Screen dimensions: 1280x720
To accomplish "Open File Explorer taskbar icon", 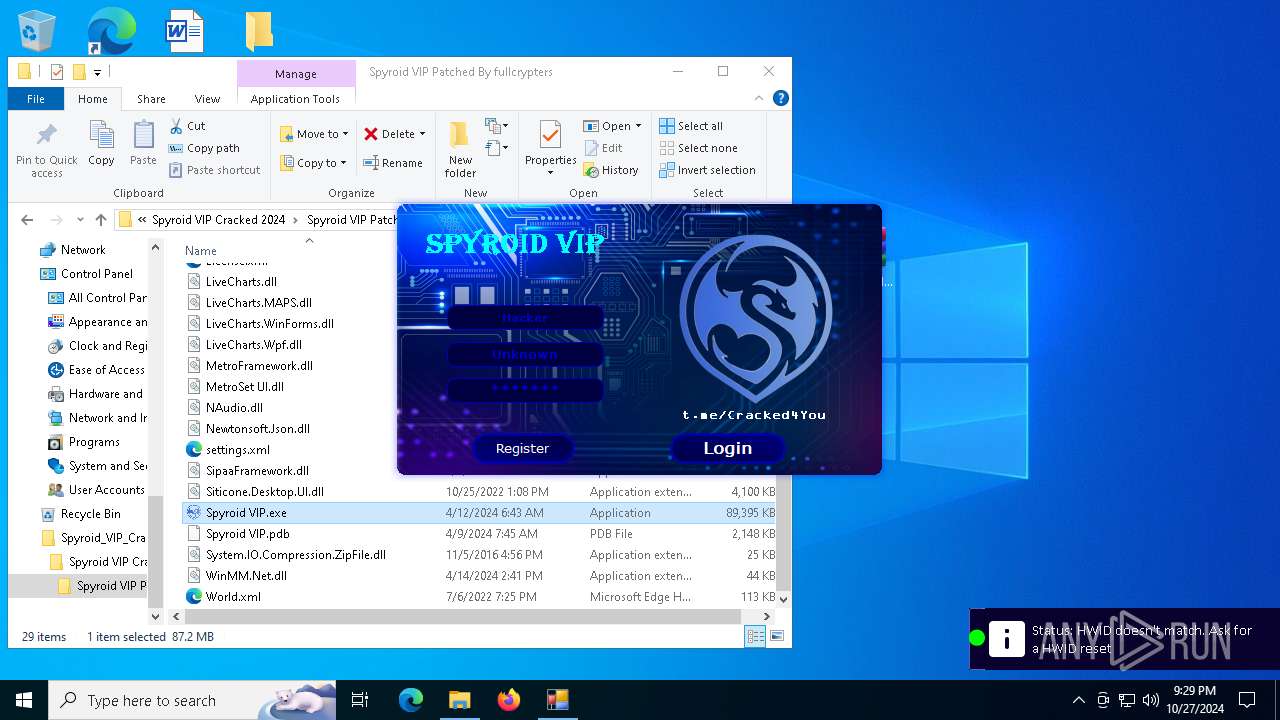I will (x=459, y=700).
